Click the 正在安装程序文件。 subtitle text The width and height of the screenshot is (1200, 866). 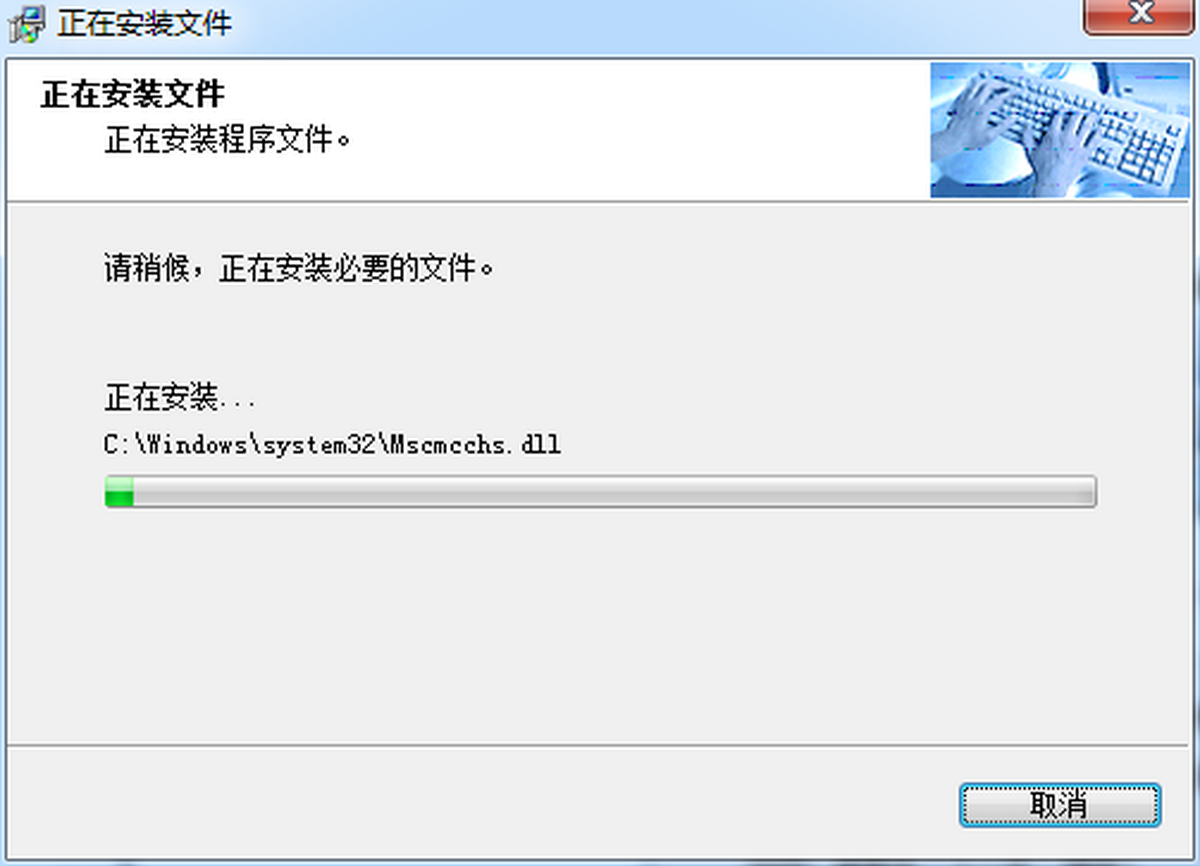228,140
